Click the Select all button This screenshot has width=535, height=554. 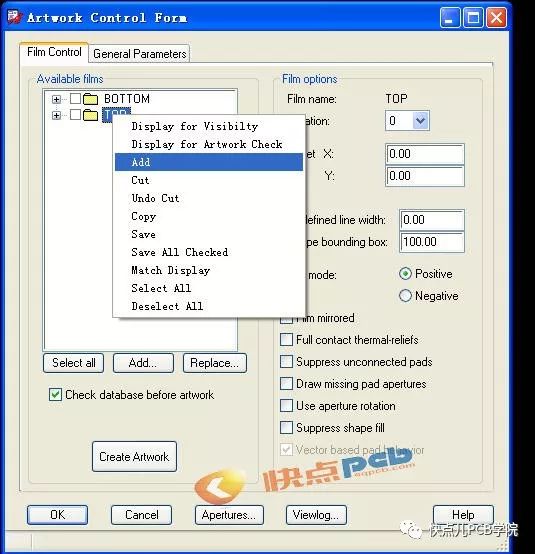pyautogui.click(x=74, y=363)
